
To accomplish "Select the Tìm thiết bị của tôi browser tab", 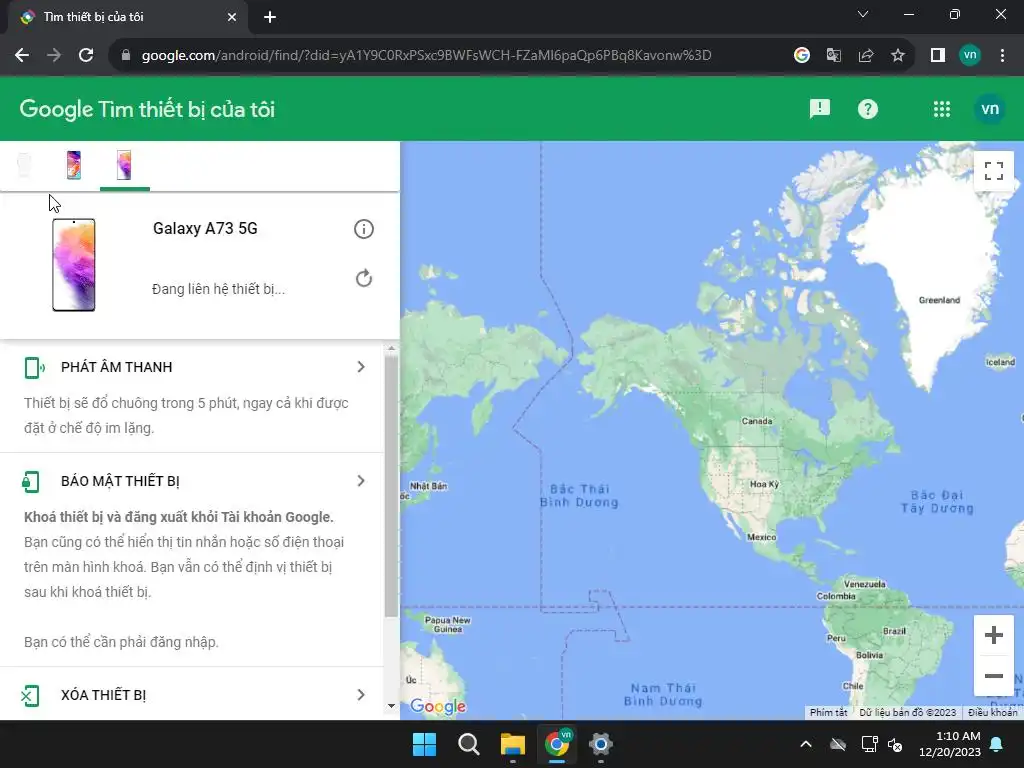I will click(128, 17).
